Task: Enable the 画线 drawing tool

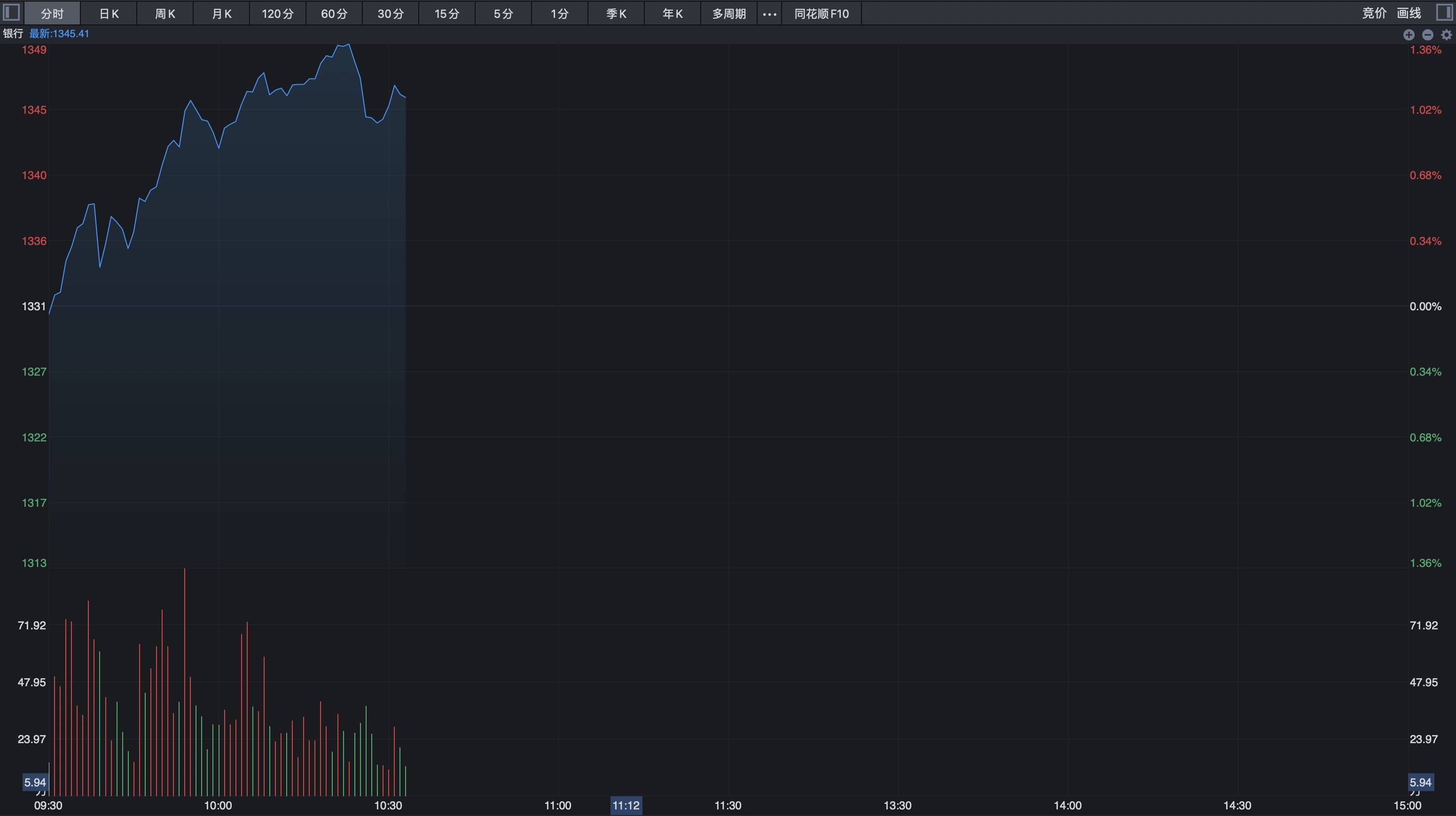Action: [x=1409, y=13]
